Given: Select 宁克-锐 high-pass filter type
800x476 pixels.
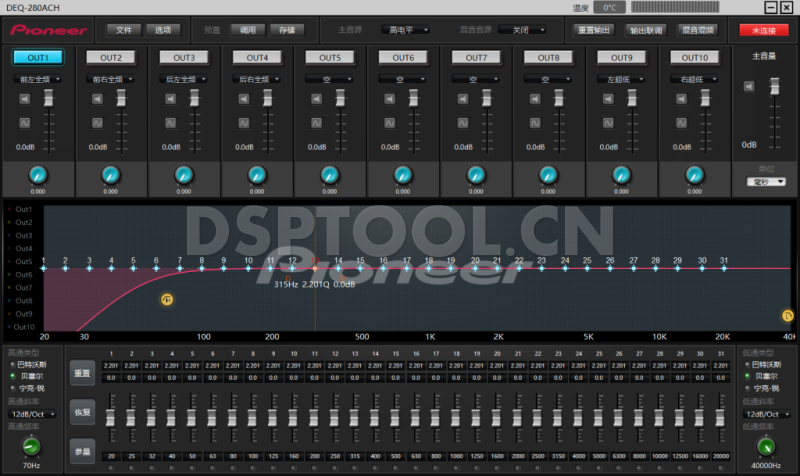Looking at the screenshot, I should (x=28, y=388).
